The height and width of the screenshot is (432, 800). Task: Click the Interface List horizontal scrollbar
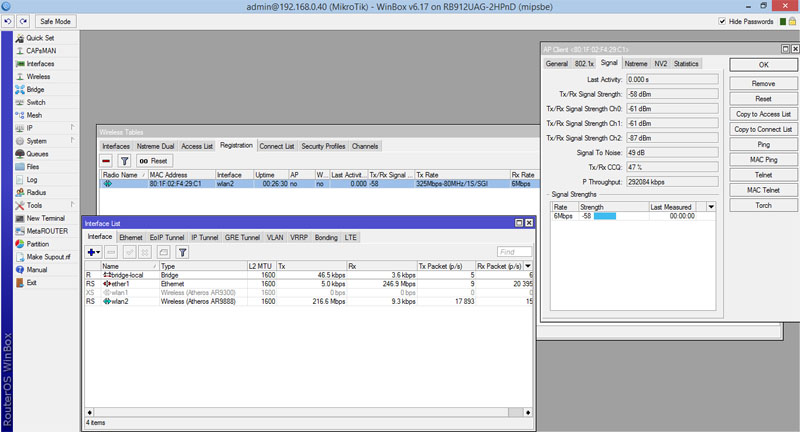(x=308, y=412)
